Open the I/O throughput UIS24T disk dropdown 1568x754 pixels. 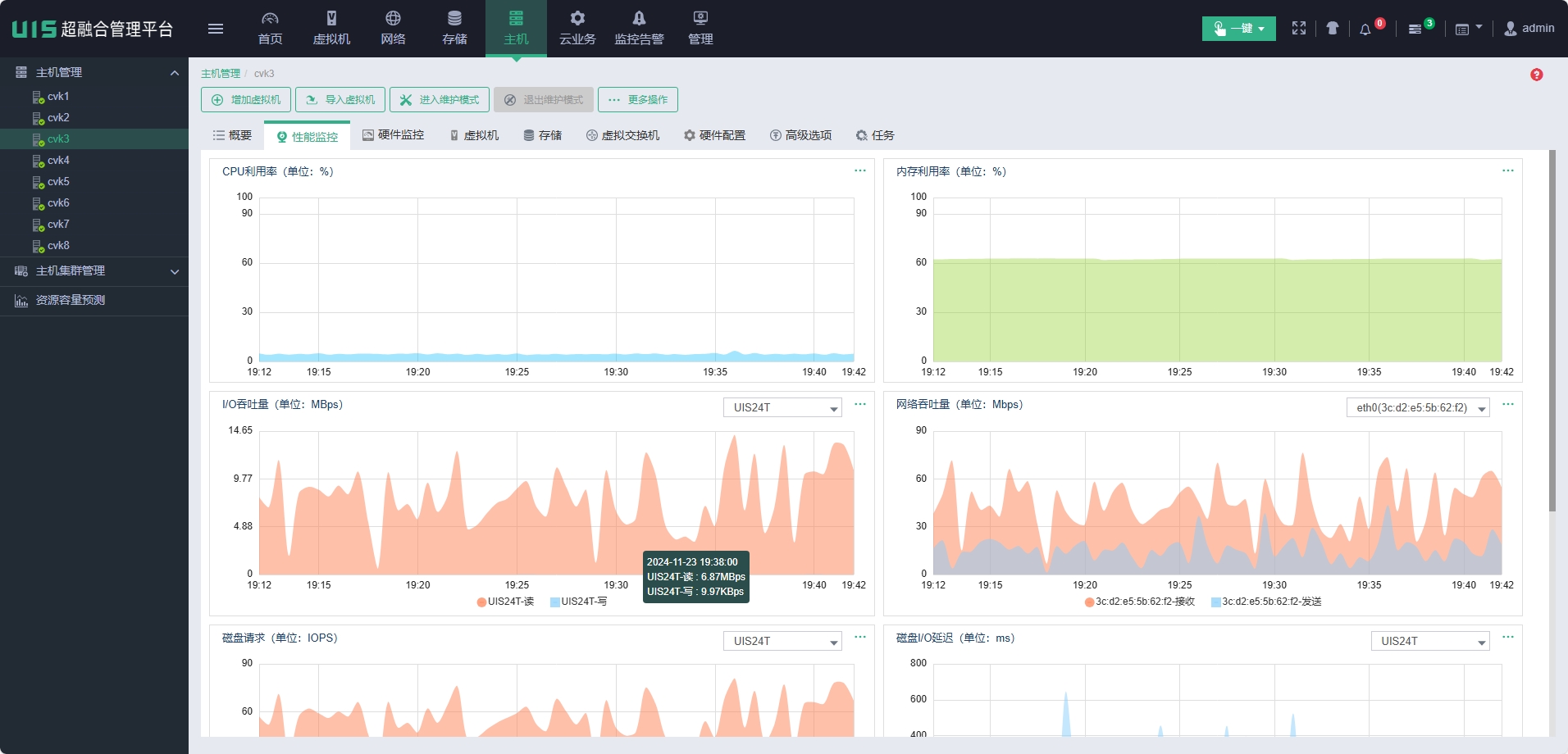point(782,407)
